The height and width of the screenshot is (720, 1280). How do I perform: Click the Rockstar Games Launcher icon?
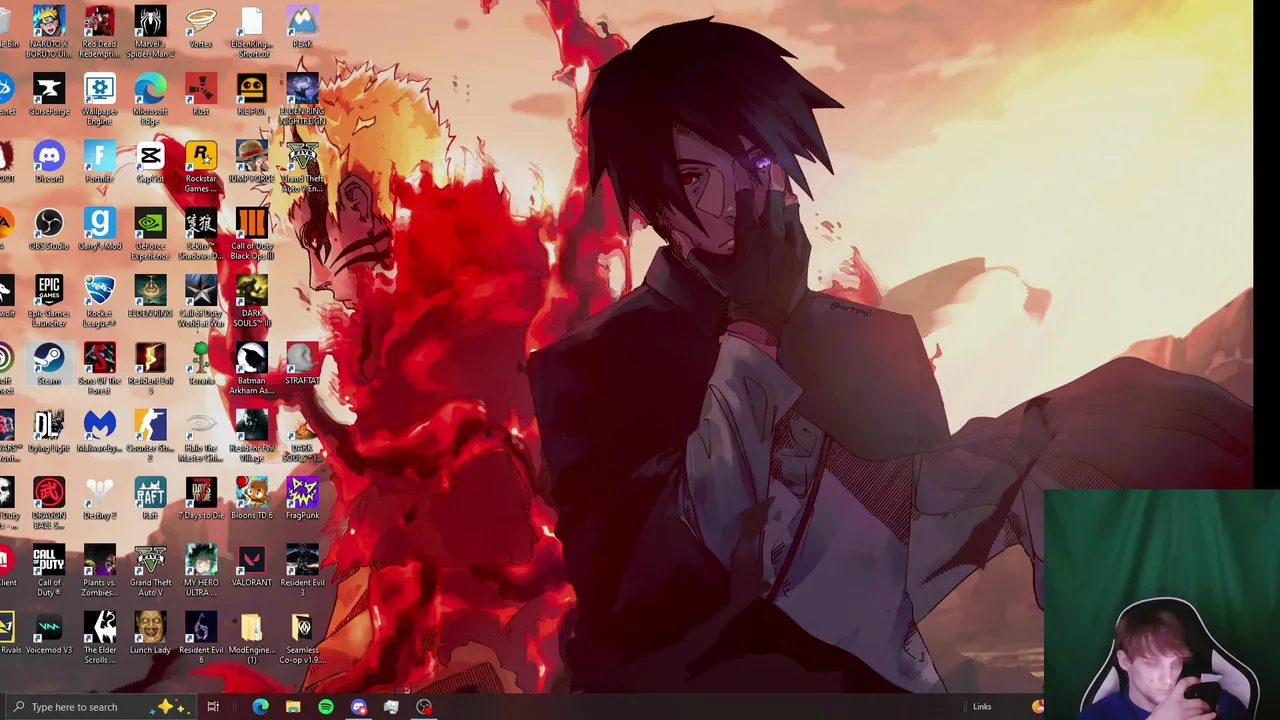tap(201, 166)
